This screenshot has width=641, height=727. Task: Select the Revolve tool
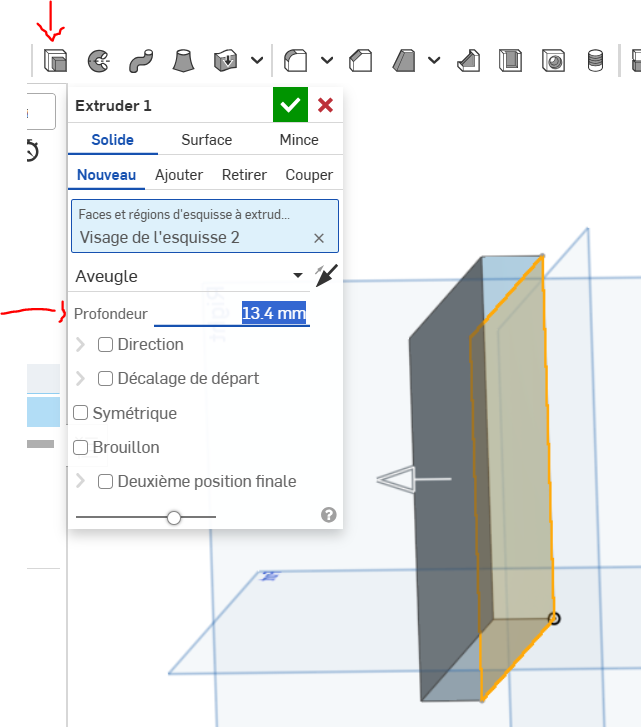point(98,60)
